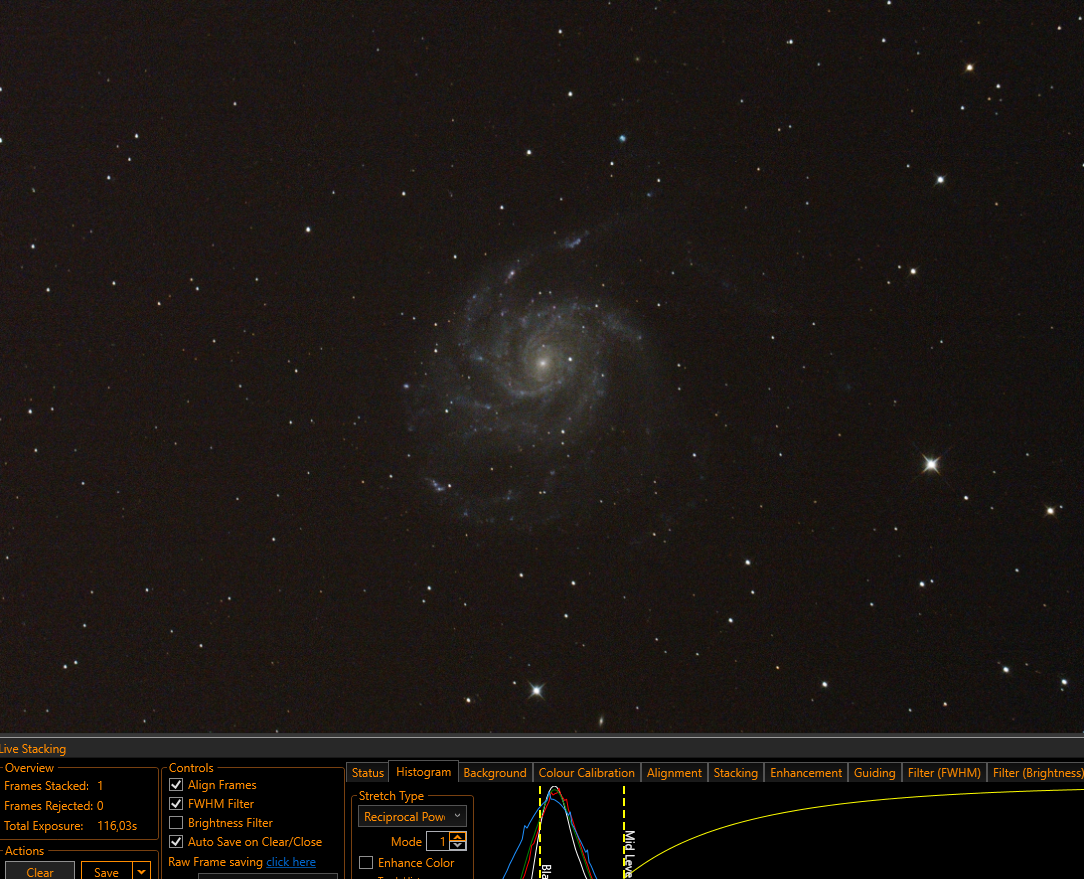Viewport: 1084px width, 879px height.
Task: Open the Stacking tab
Action: [x=736, y=772]
